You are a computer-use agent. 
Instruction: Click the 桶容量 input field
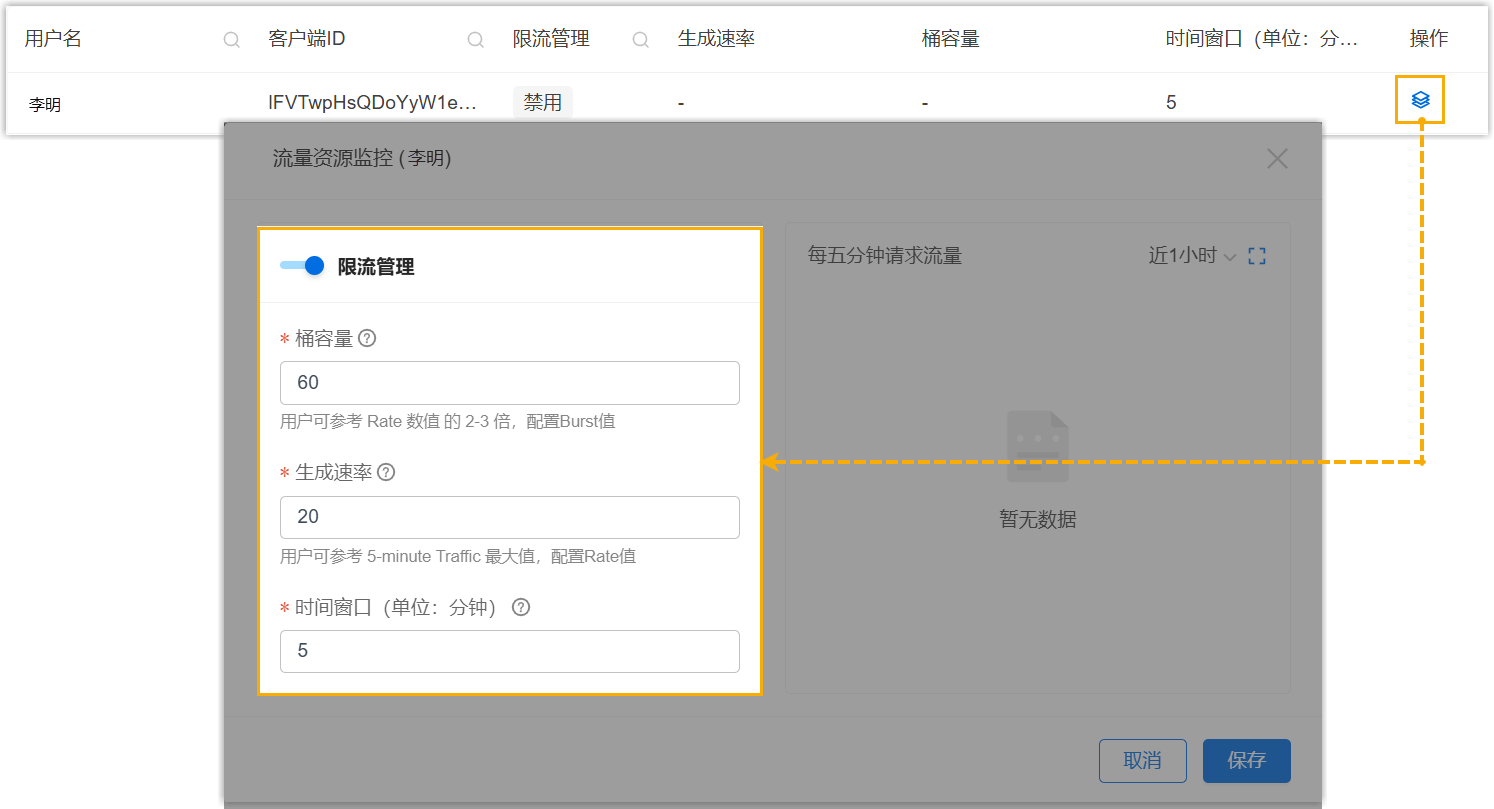[x=509, y=383]
